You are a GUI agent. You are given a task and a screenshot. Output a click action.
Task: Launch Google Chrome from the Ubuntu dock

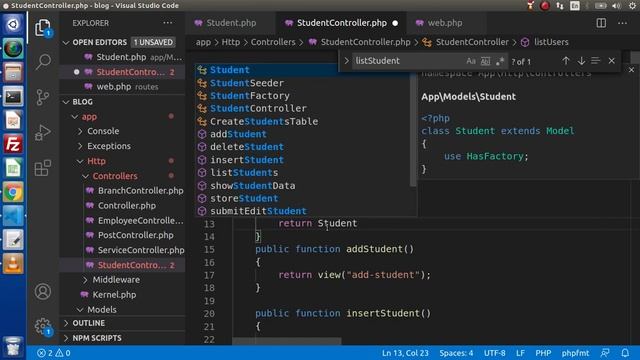click(x=13, y=192)
